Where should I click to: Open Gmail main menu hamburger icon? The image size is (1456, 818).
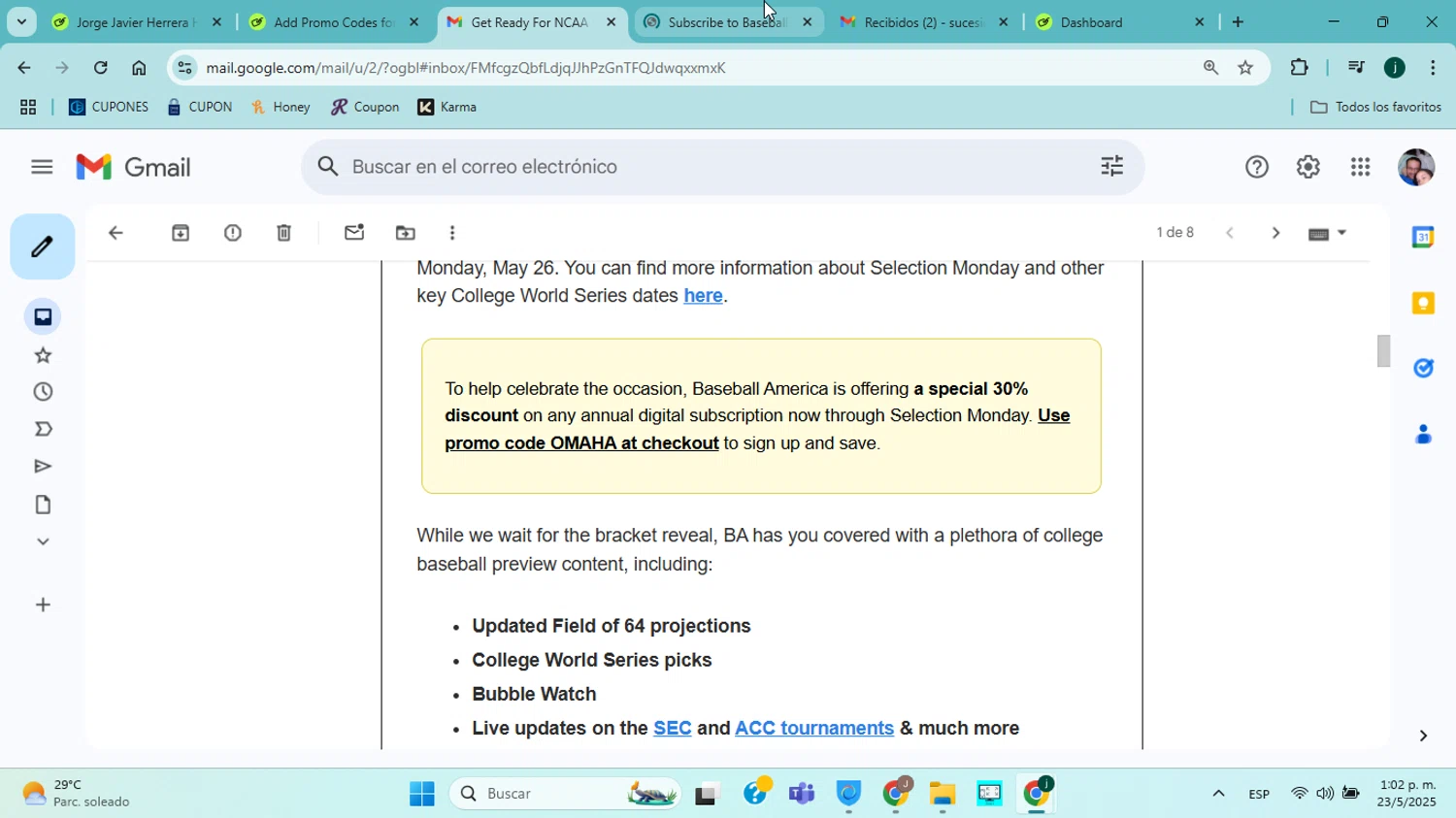point(42,167)
